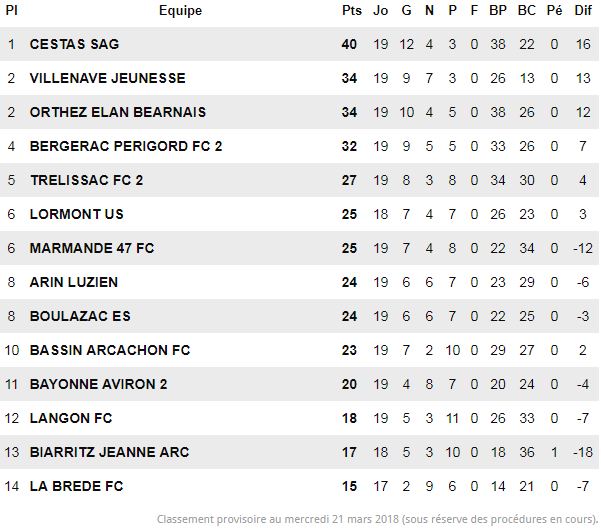Open BASSIN ARCACHON FC team entry
Viewport: 601px width, 531px height.
click(x=110, y=350)
